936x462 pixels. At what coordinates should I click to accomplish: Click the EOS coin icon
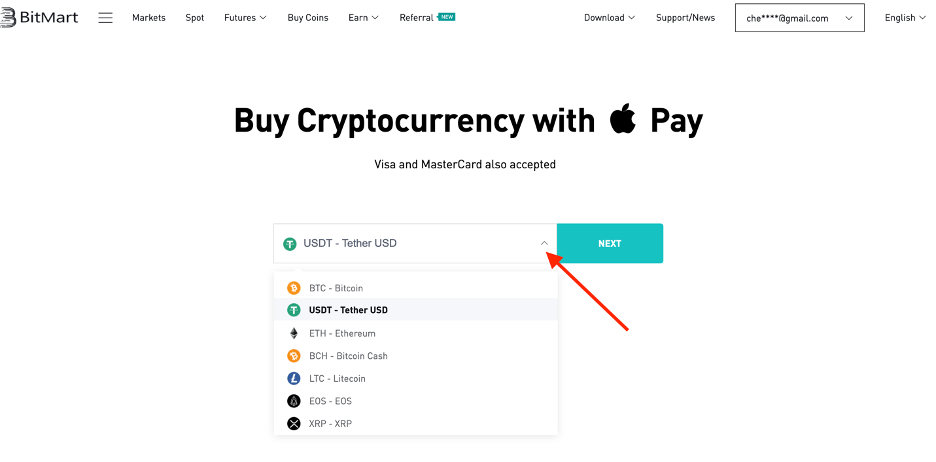pos(294,401)
